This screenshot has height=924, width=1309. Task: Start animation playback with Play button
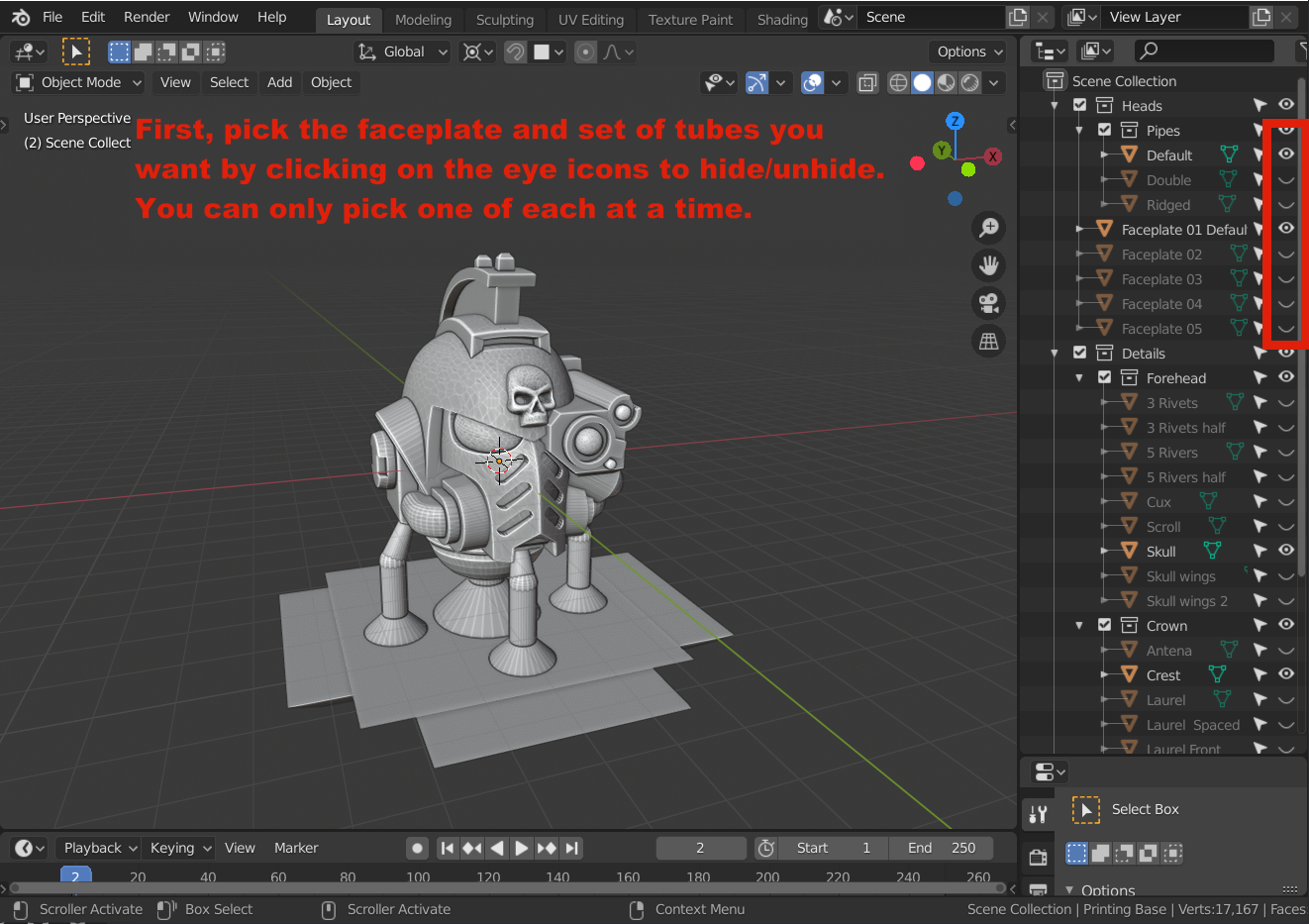click(521, 848)
